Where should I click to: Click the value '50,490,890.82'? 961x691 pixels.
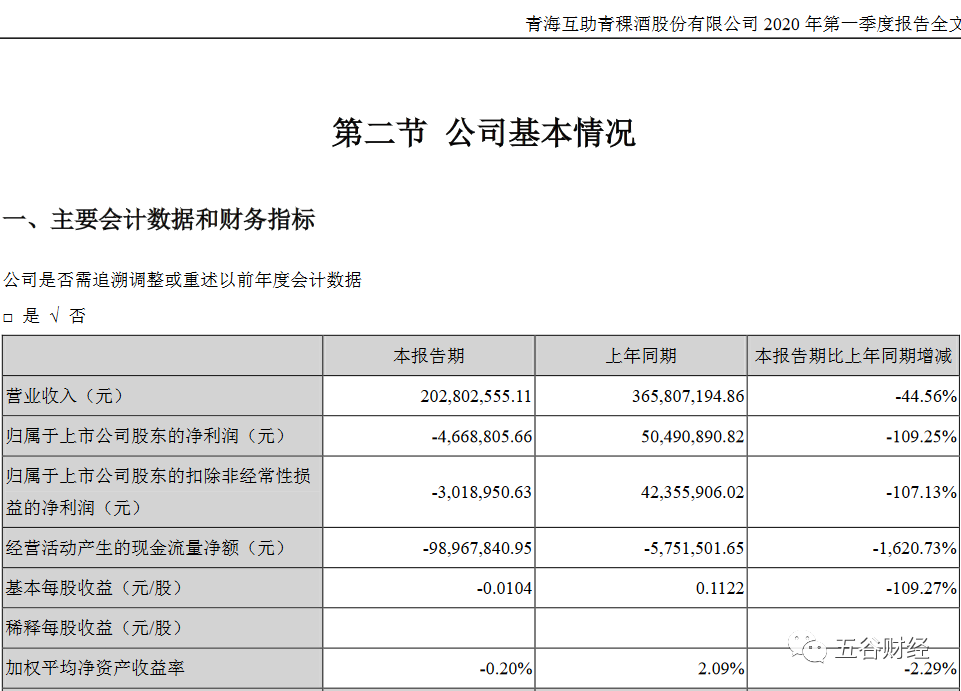click(x=693, y=437)
